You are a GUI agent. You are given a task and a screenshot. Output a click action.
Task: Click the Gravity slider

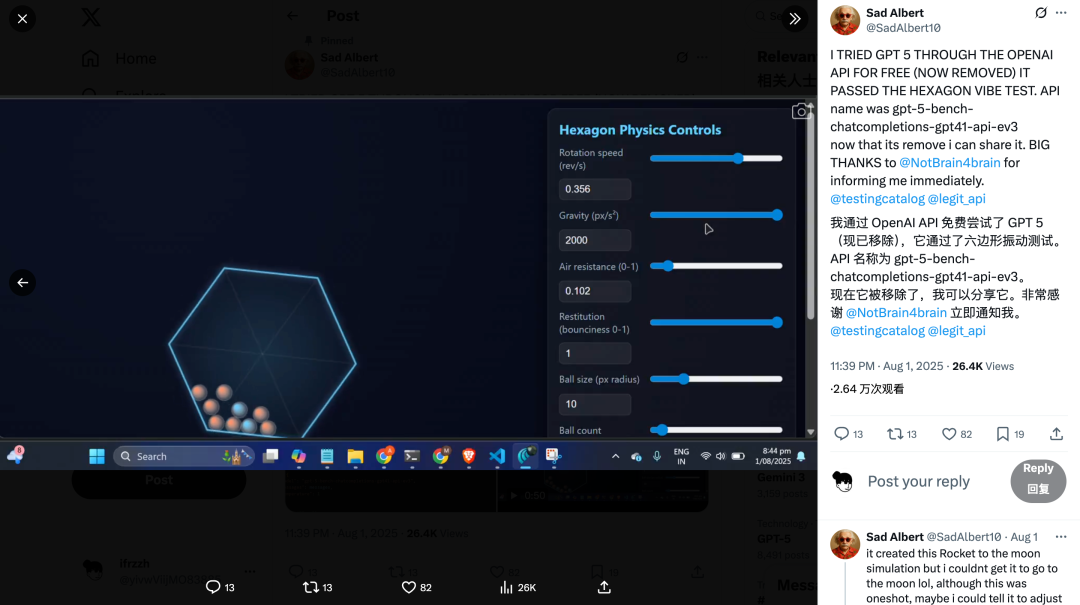[716, 215]
